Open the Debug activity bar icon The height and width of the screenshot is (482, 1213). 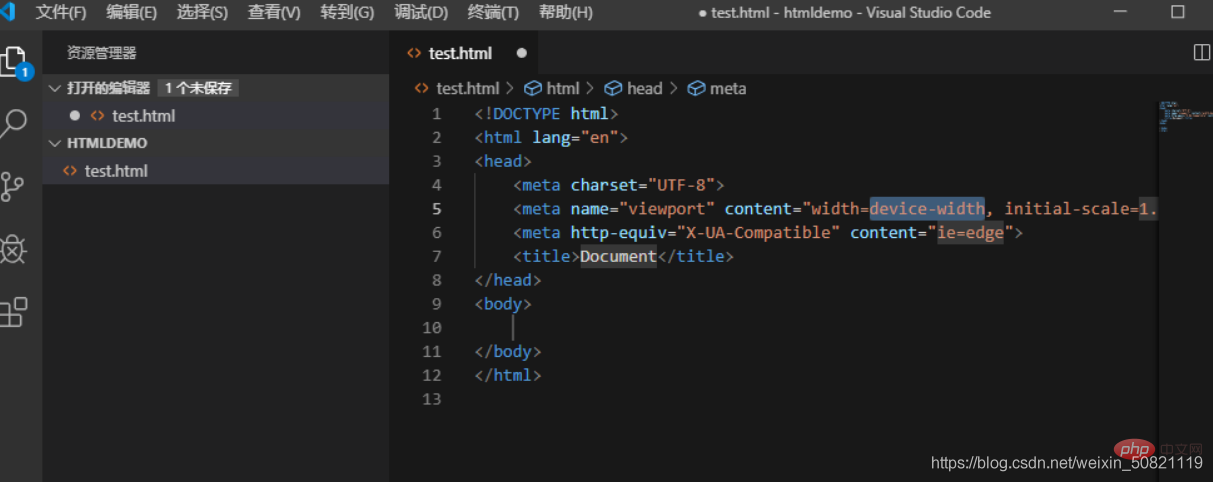12,249
